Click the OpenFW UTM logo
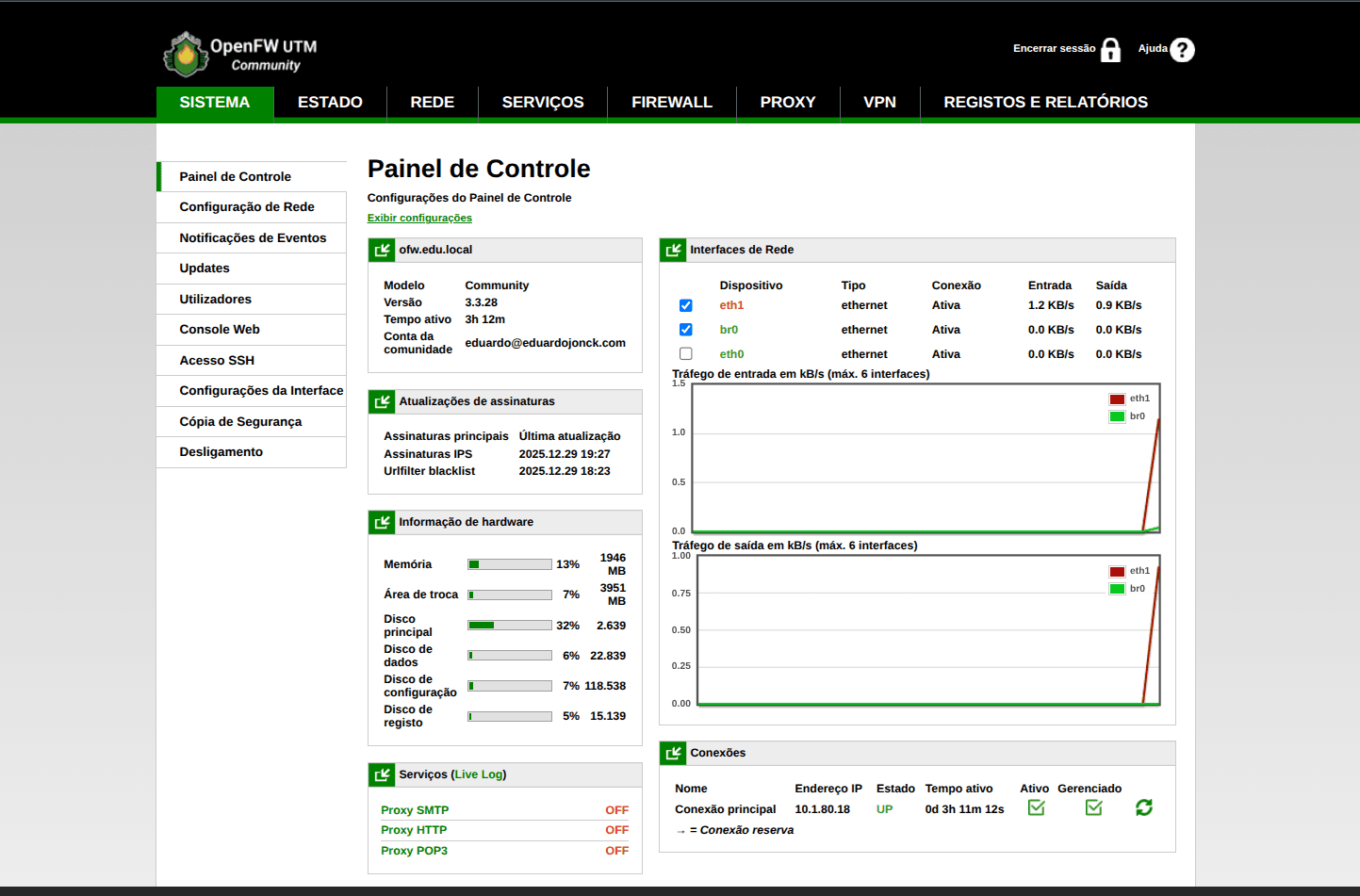 pos(241,54)
